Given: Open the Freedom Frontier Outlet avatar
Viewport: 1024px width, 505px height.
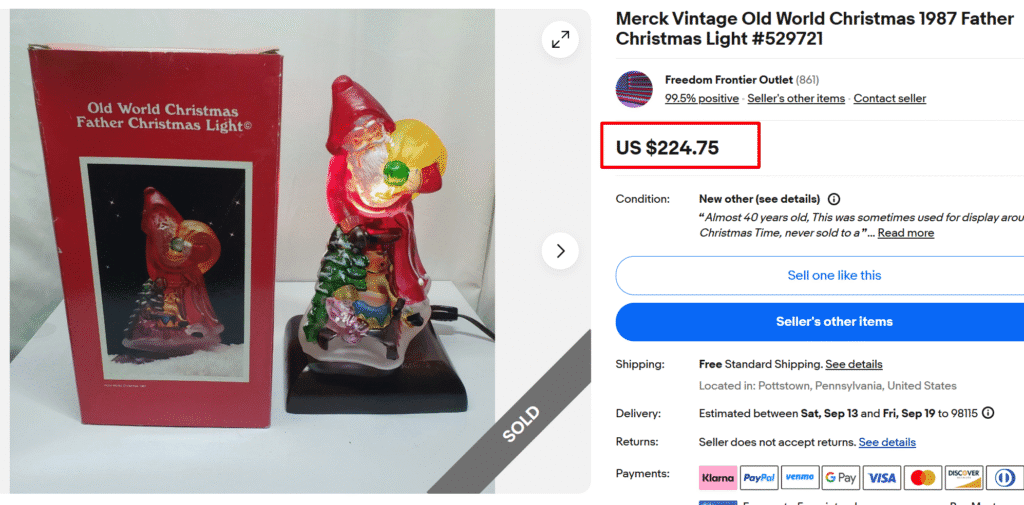Looking at the screenshot, I should (634, 90).
